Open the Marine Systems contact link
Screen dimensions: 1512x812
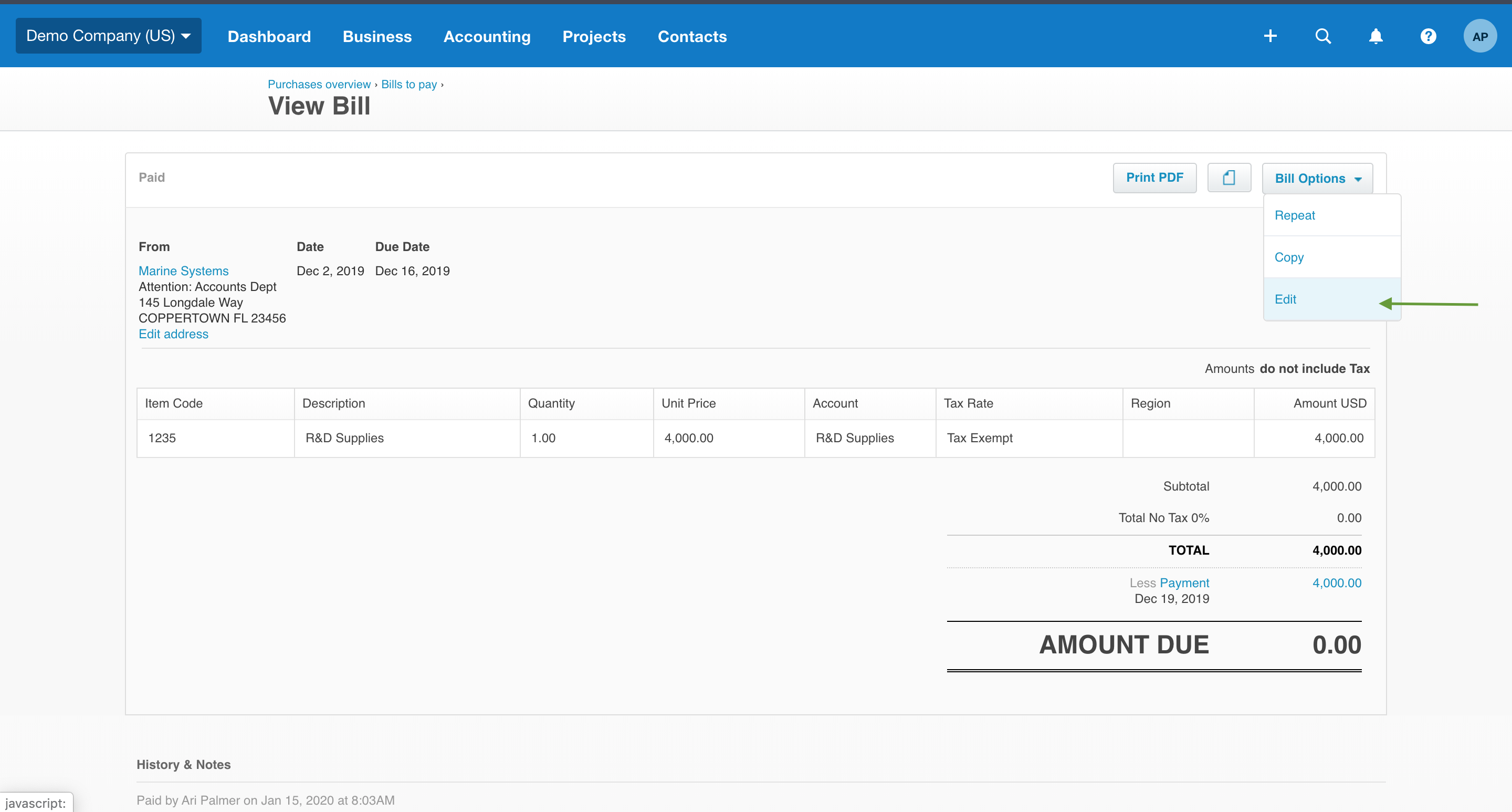point(183,270)
